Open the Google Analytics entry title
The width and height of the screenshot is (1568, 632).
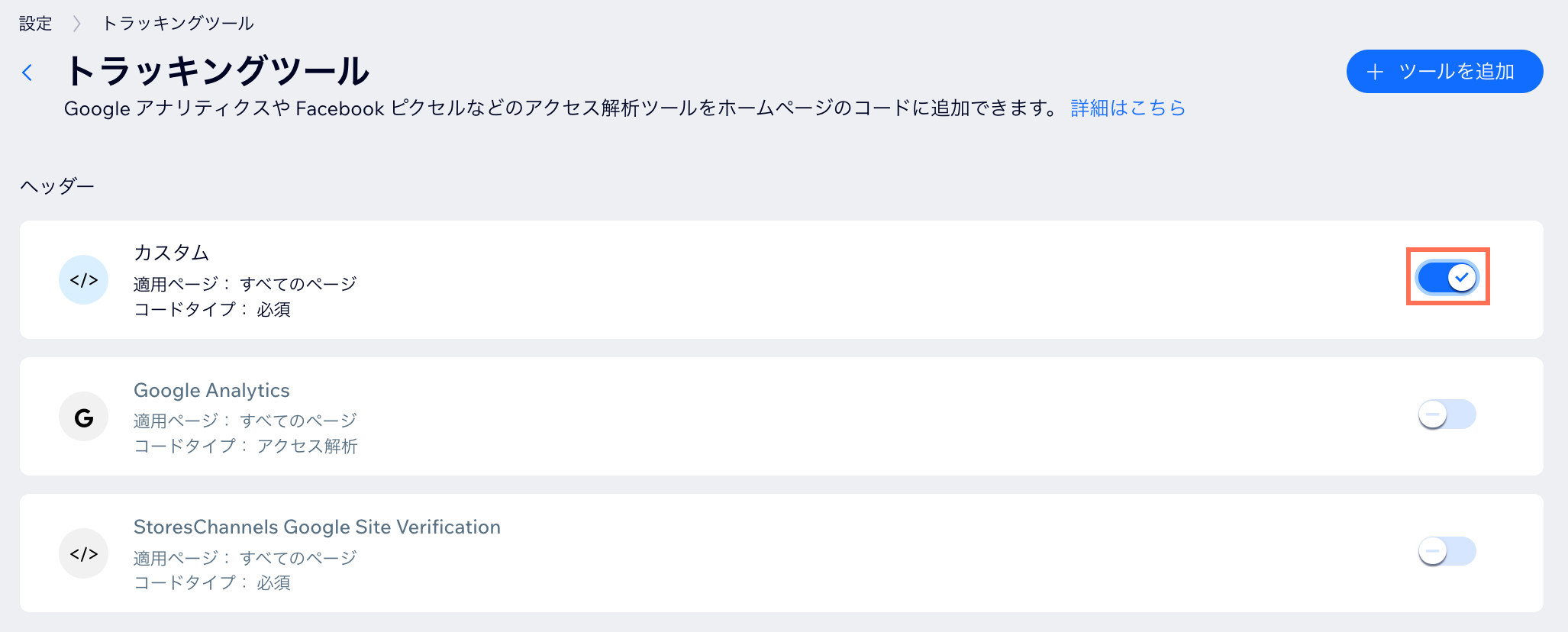tap(211, 390)
